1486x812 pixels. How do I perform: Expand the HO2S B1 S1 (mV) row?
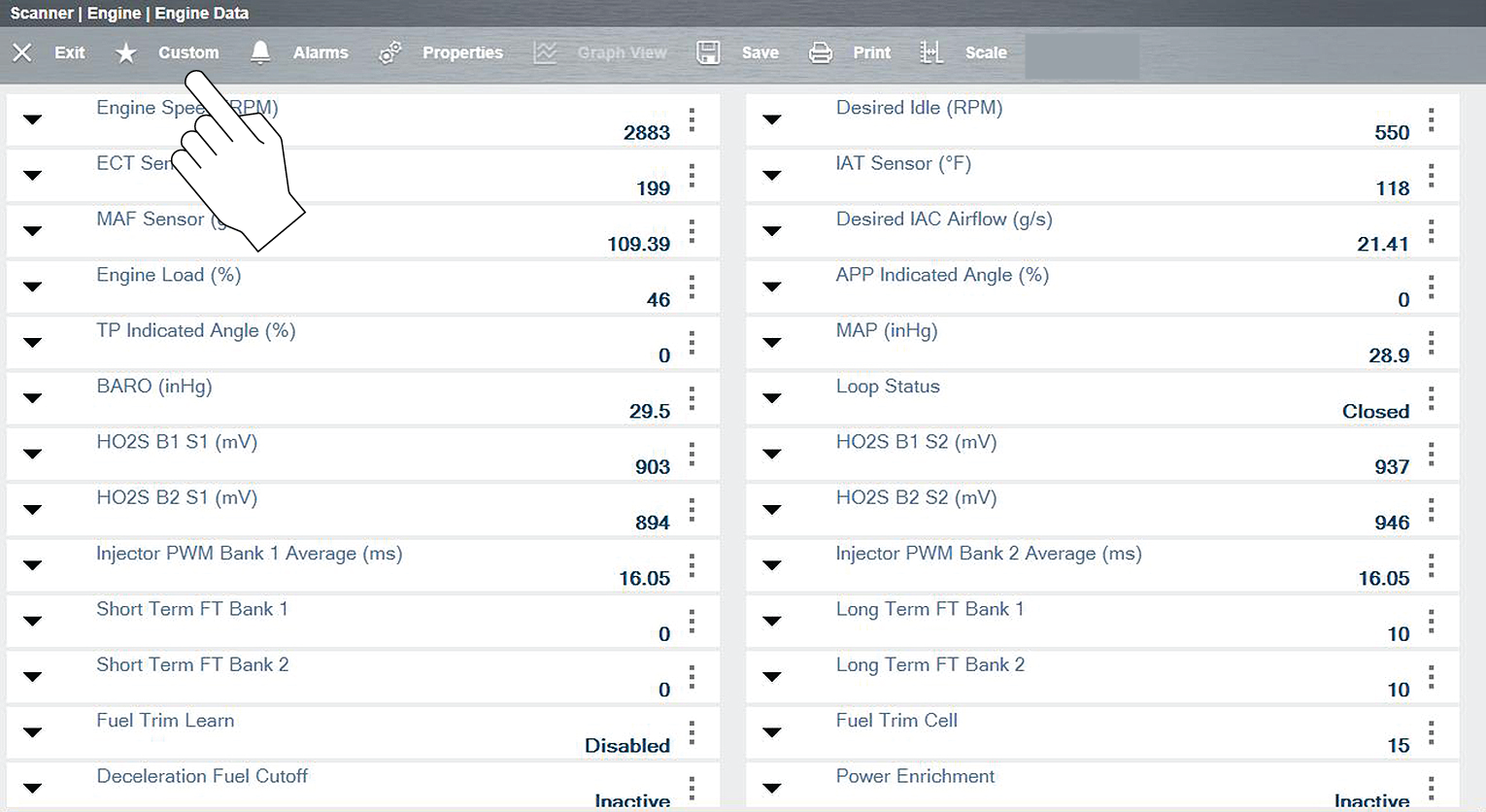pyautogui.click(x=32, y=454)
